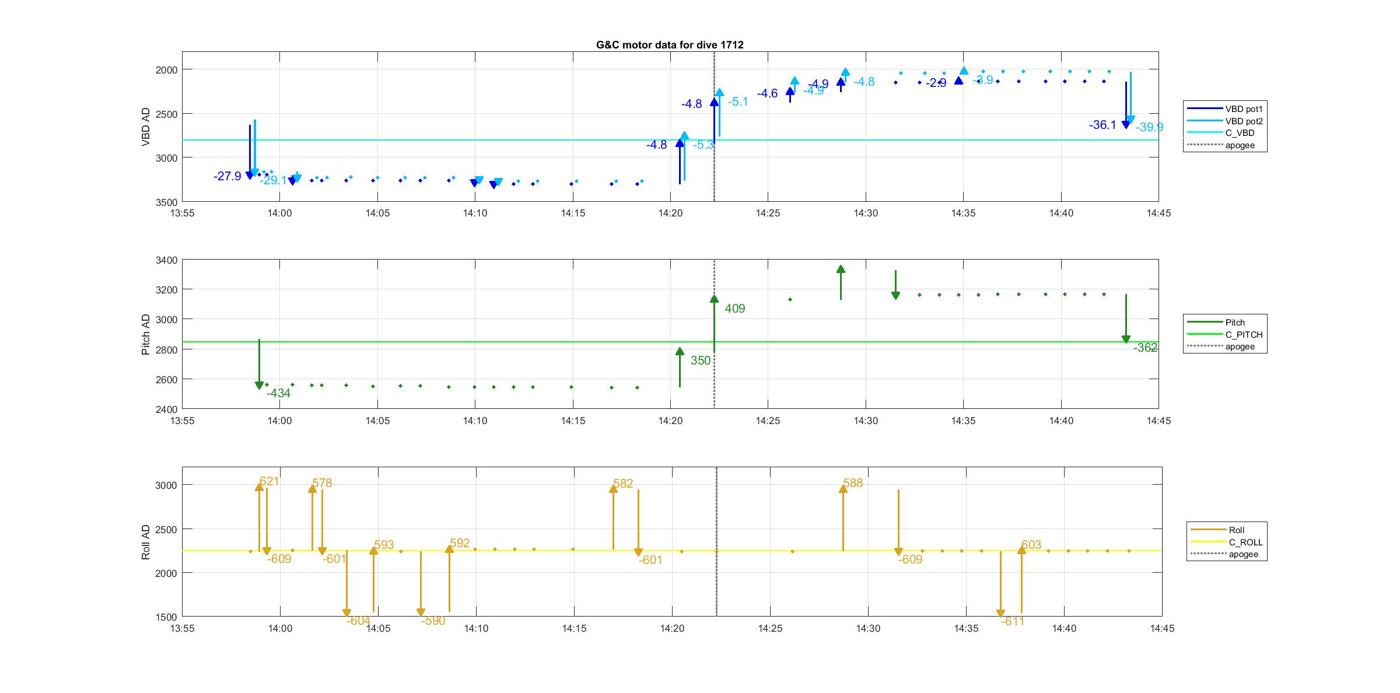The image size is (1400, 693).
Task: Click the '588' roll data label
Action: pyautogui.click(x=853, y=484)
